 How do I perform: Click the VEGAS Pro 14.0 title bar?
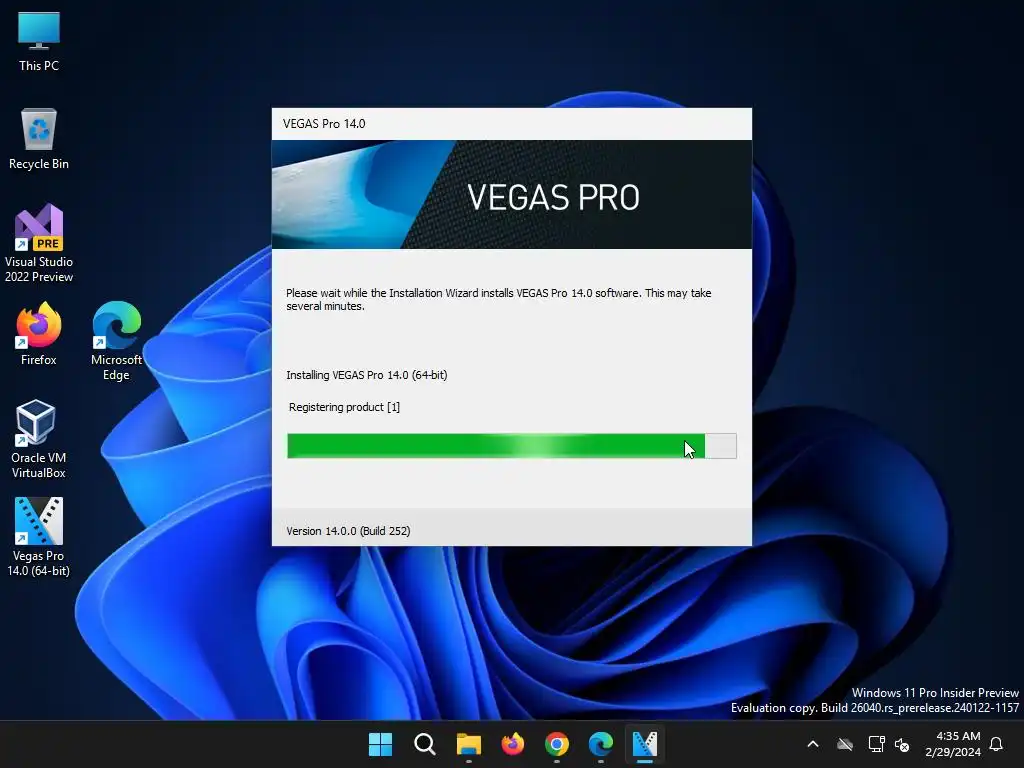coord(512,123)
